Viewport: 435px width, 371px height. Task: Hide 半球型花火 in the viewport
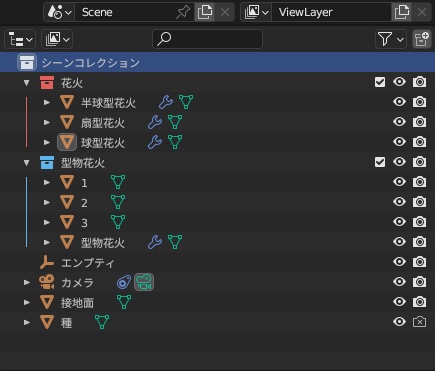pos(399,102)
